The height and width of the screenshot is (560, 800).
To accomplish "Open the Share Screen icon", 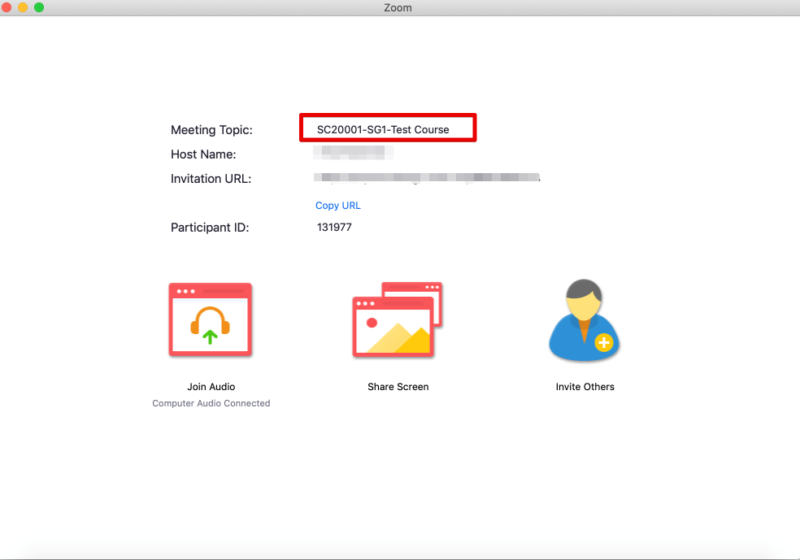I will point(397,320).
